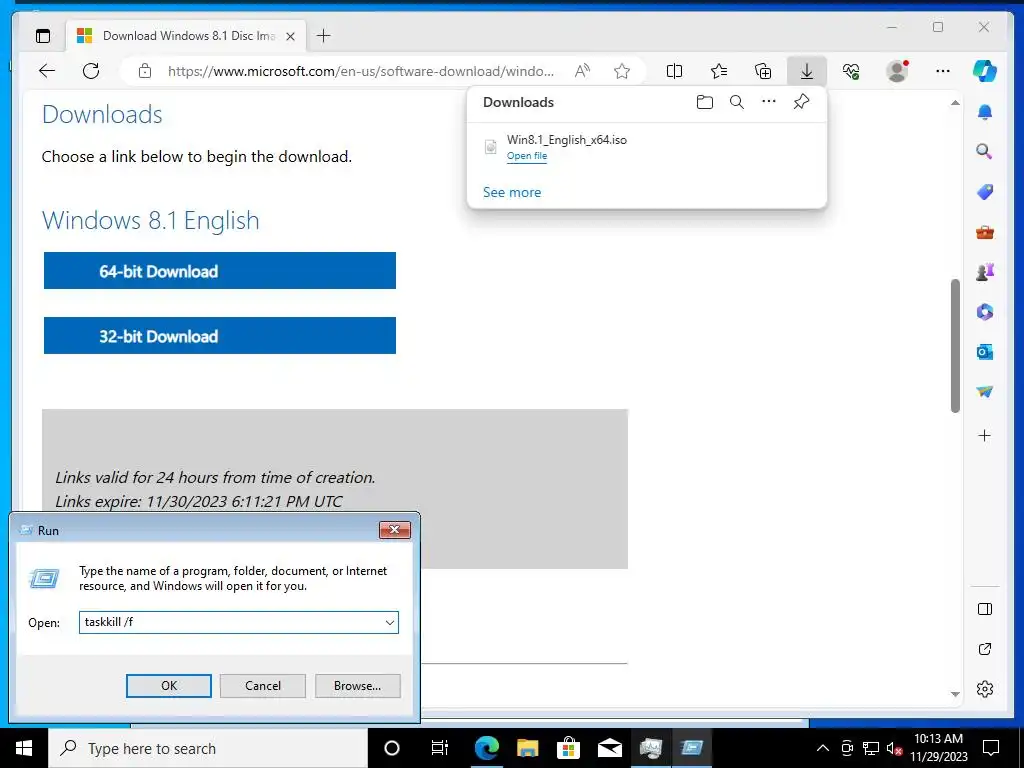Open the Copilot sidebar icon
The height and width of the screenshot is (768, 1024).
(984, 71)
